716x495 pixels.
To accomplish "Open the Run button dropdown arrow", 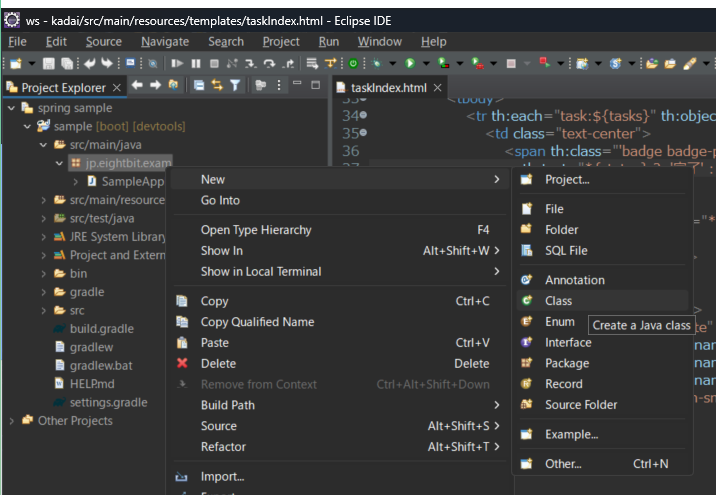I will click(x=426, y=63).
